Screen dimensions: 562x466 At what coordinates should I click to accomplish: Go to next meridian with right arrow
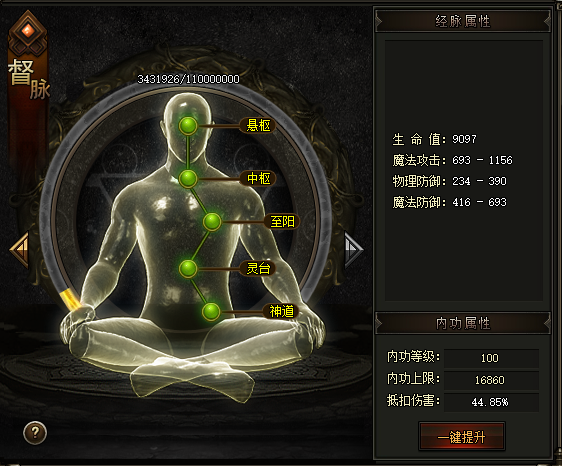tap(353, 249)
